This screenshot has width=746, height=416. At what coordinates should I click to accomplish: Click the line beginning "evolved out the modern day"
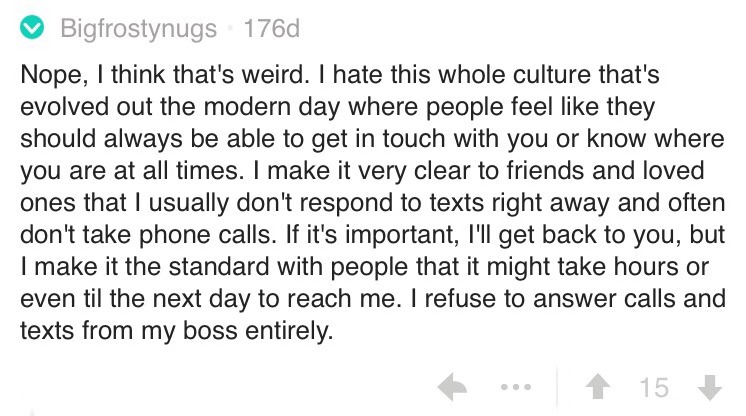(x=338, y=107)
